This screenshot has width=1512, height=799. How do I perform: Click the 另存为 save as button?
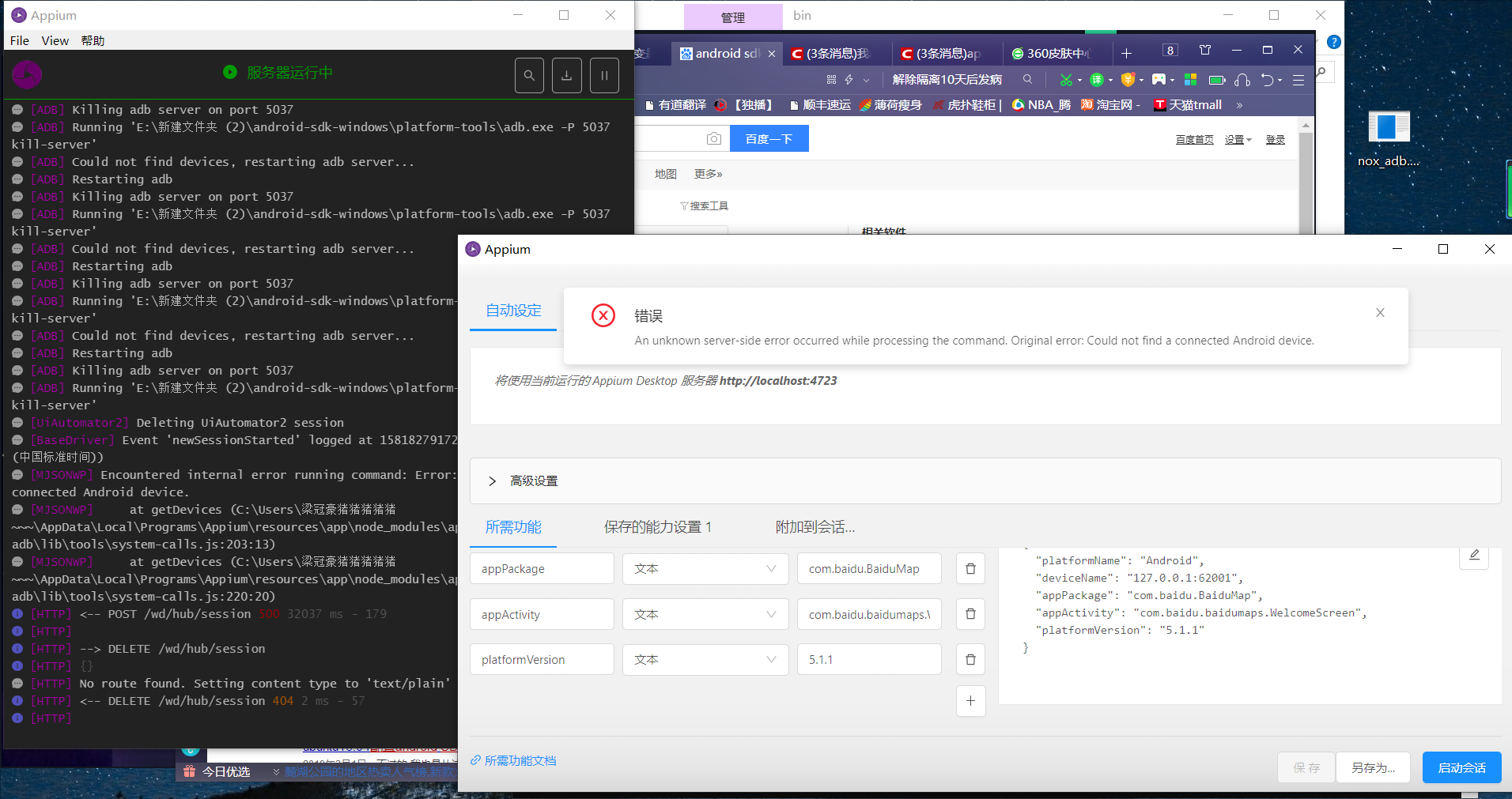pyautogui.click(x=1373, y=767)
